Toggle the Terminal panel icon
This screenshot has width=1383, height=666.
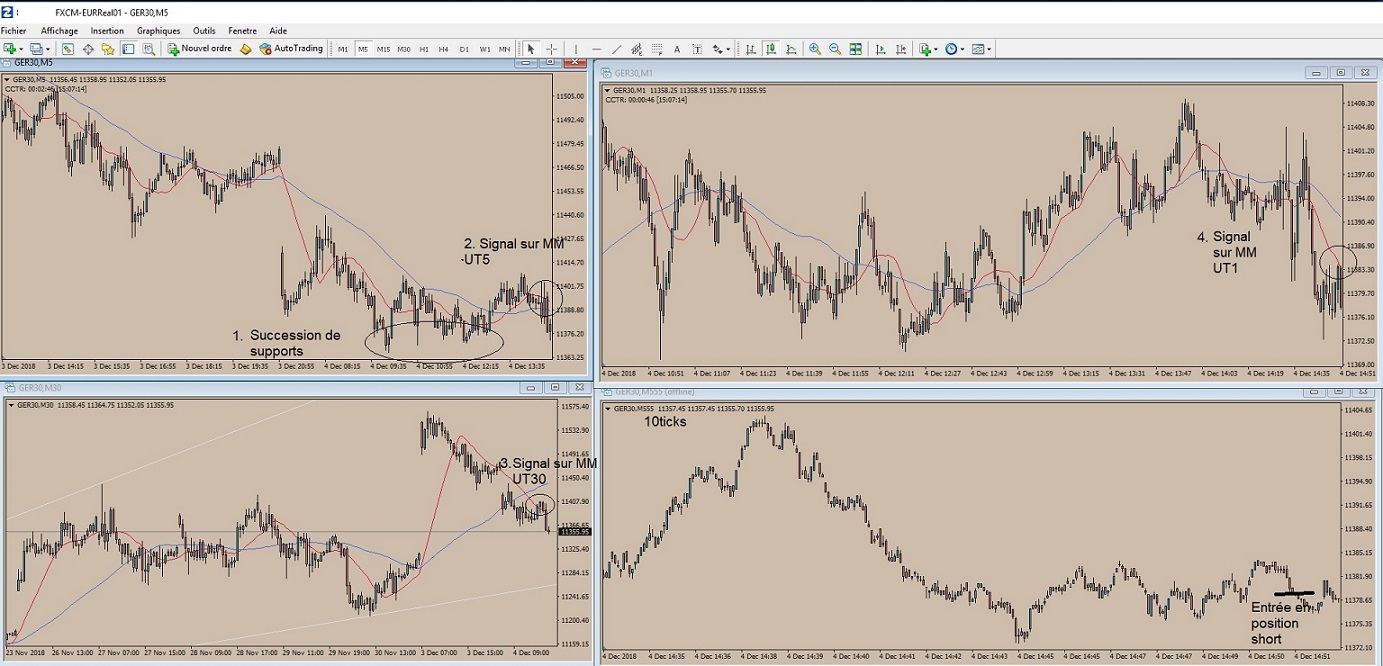[128, 49]
